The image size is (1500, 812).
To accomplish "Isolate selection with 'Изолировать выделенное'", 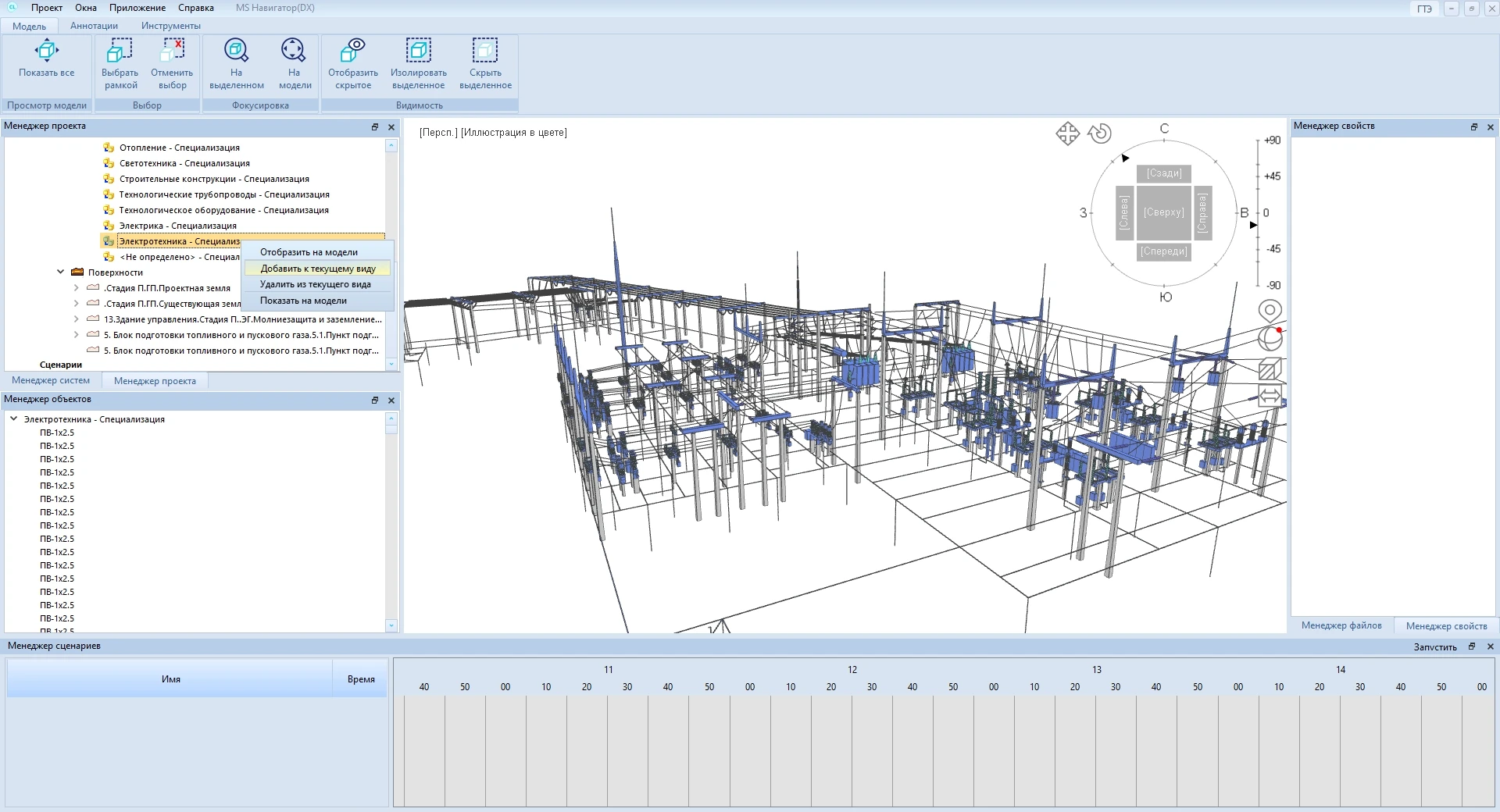I will pos(418,52).
